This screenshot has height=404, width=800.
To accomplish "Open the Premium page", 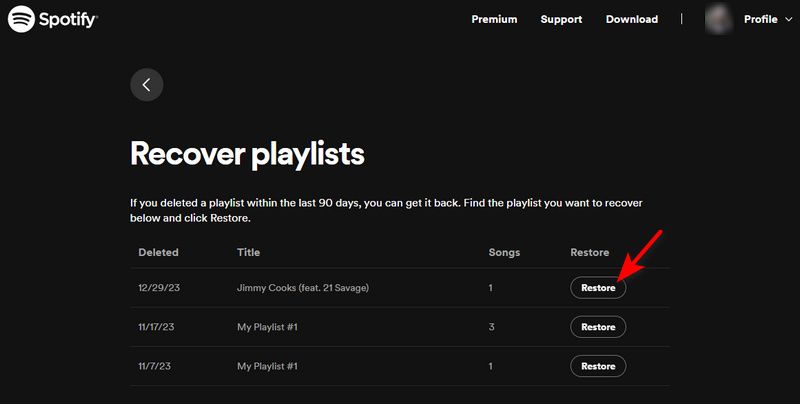I will pos(494,19).
